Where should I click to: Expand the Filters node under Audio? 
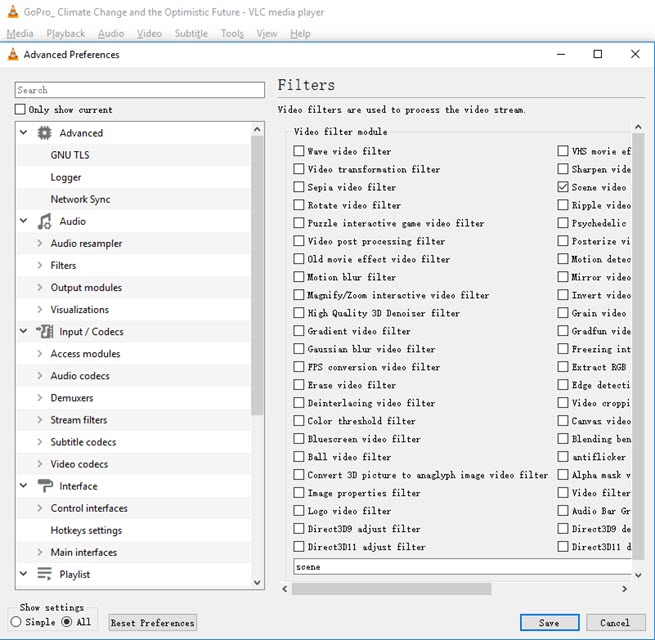tap(40, 265)
